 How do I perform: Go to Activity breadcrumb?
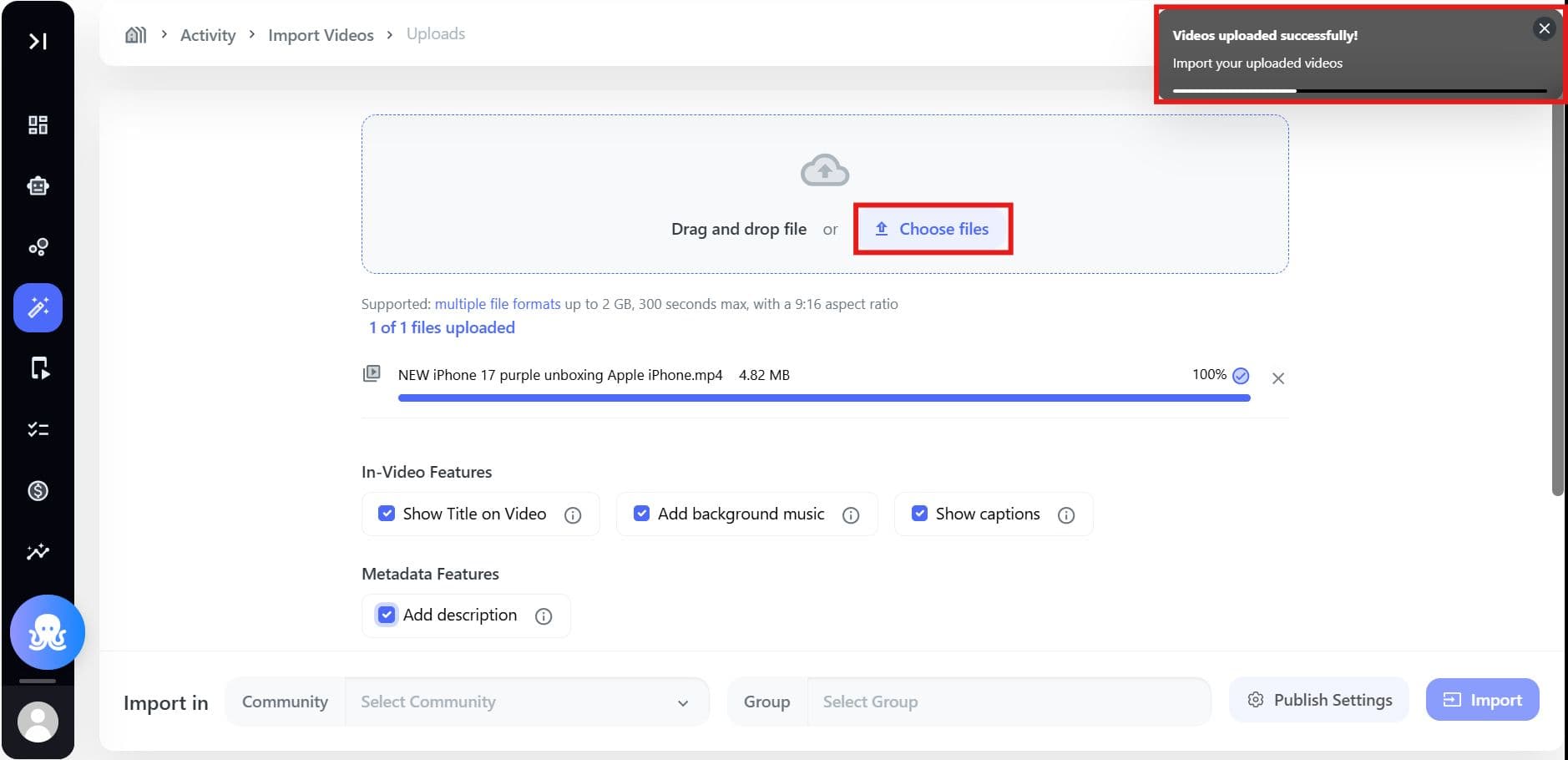[x=208, y=35]
